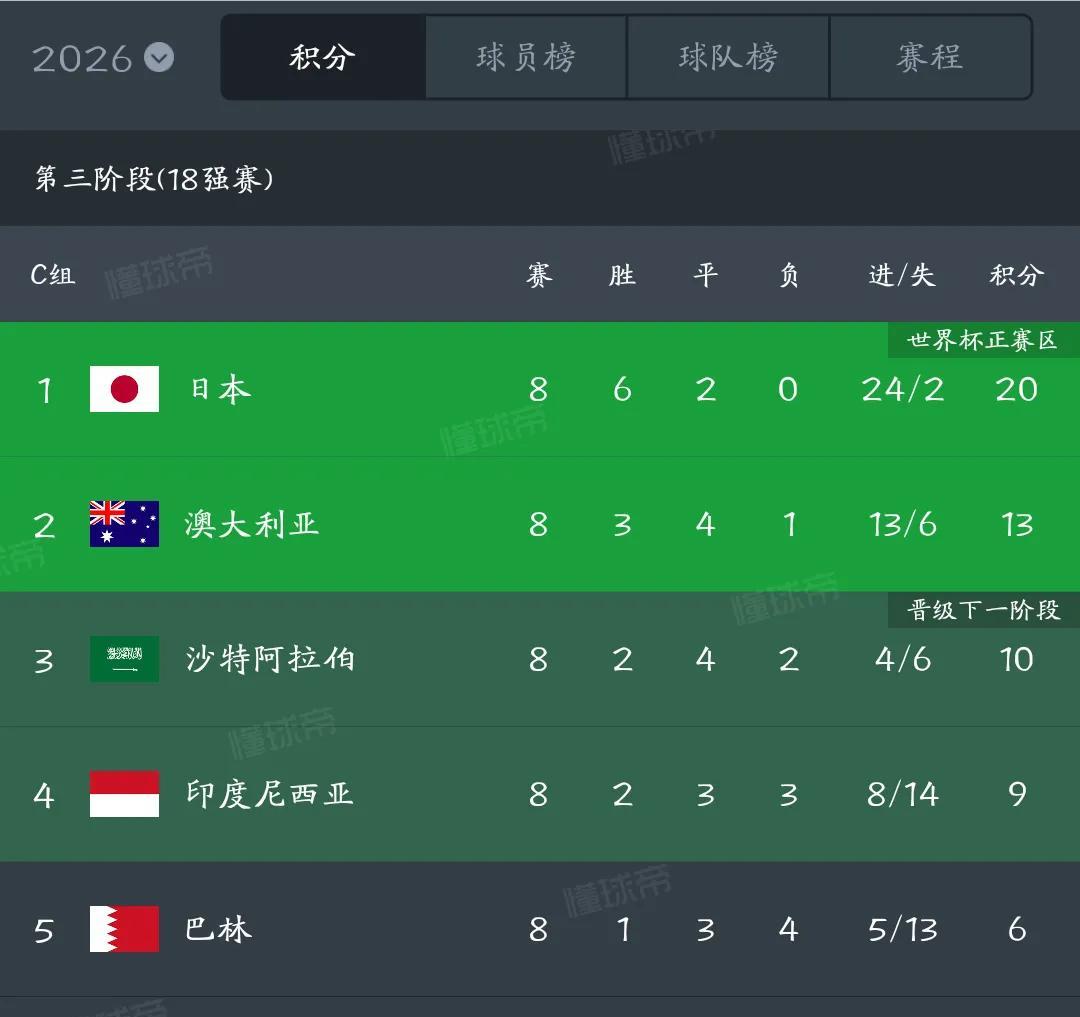Click the 第三阶段(18强赛) section header
The image size is (1080, 1017).
click(154, 179)
